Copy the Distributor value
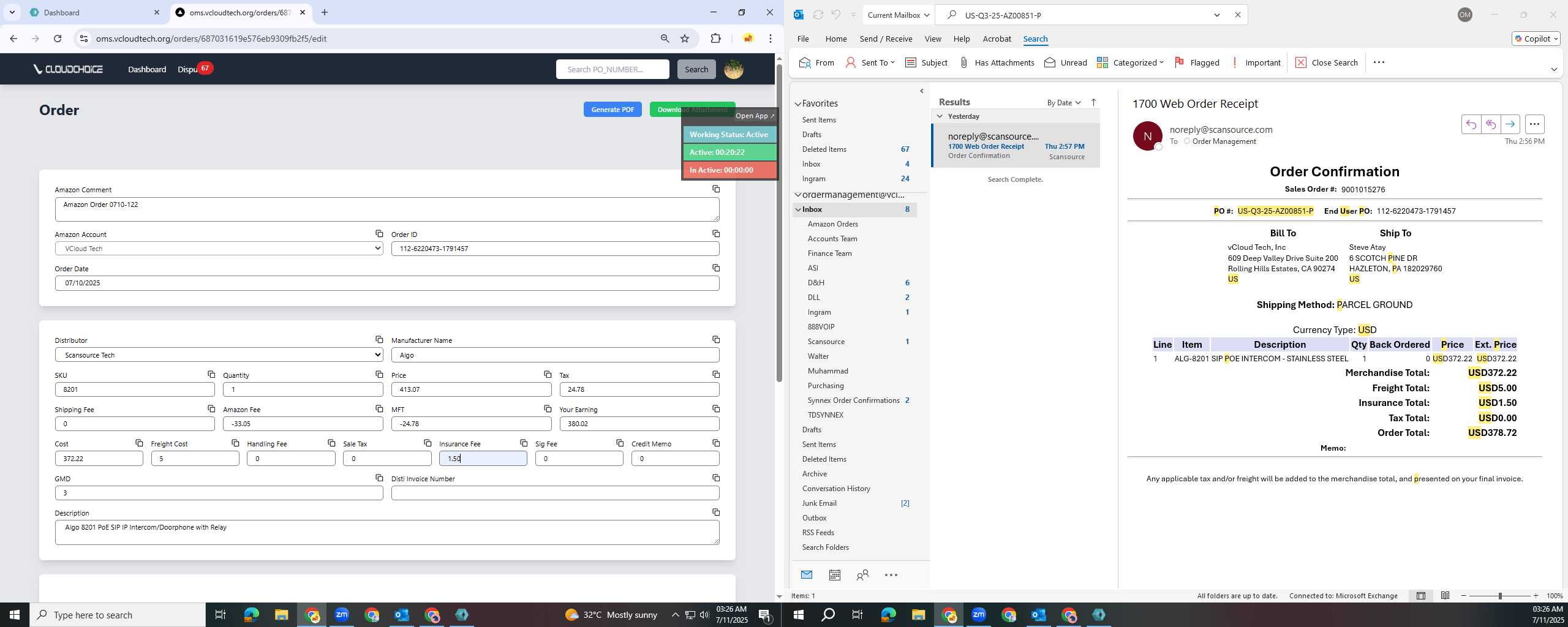The height and width of the screenshot is (627, 1568). tap(379, 339)
